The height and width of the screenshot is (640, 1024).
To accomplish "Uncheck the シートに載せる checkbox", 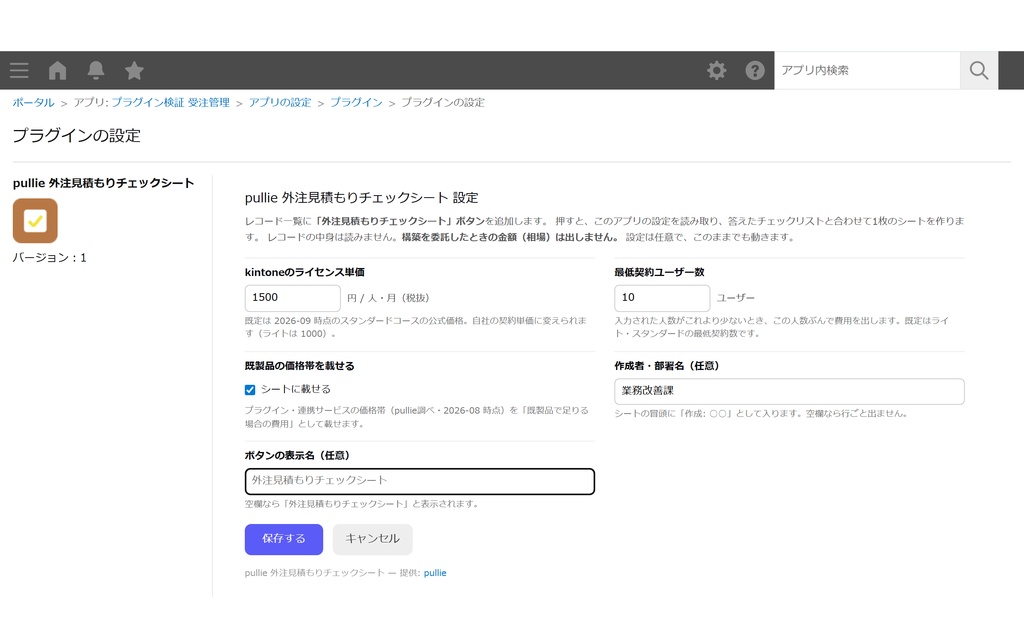I will (250, 390).
